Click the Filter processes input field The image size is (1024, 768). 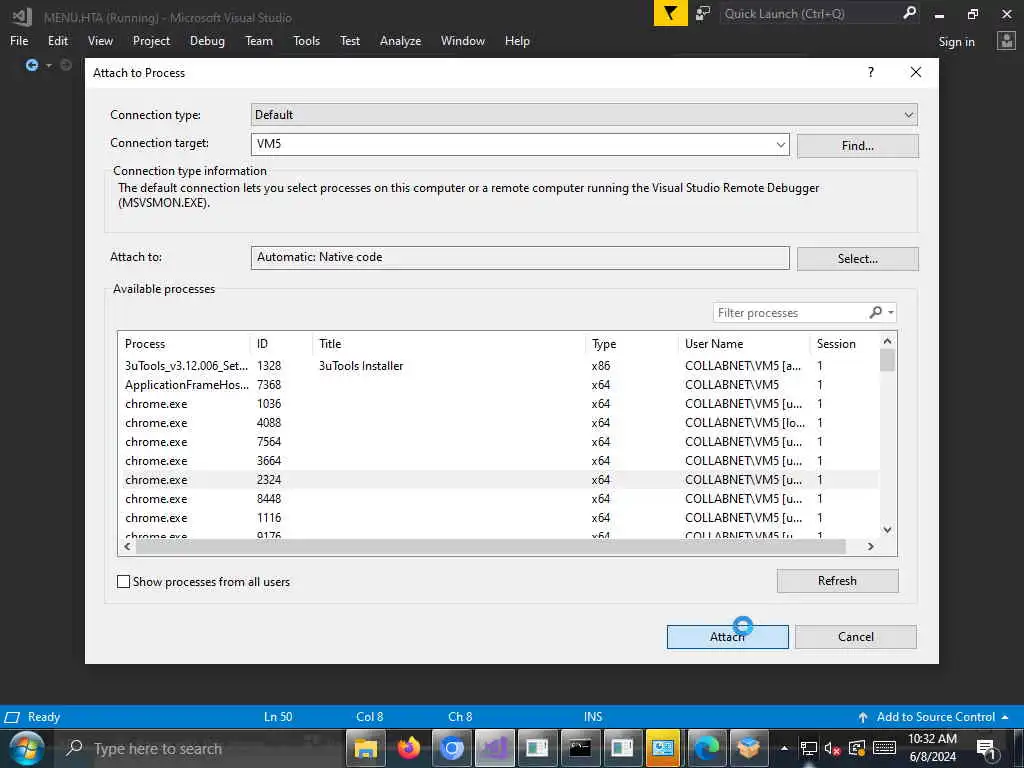792,313
